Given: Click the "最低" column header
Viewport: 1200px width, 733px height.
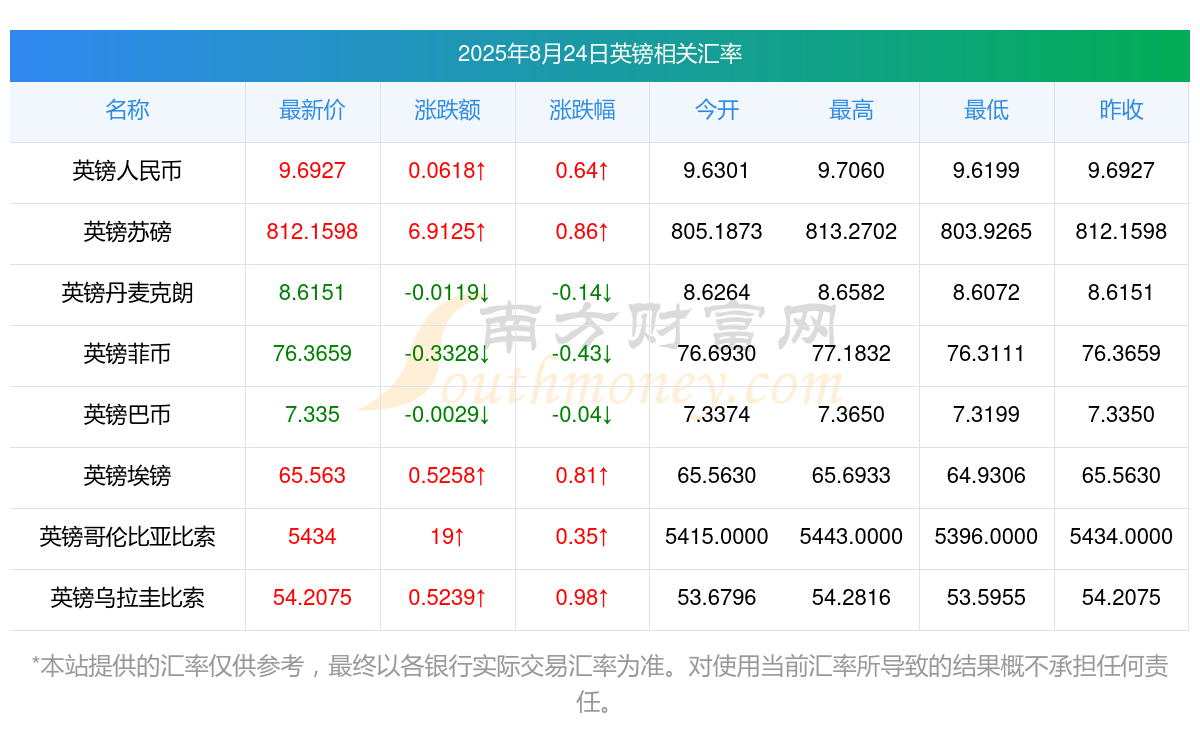Looking at the screenshot, I should pos(986,110).
